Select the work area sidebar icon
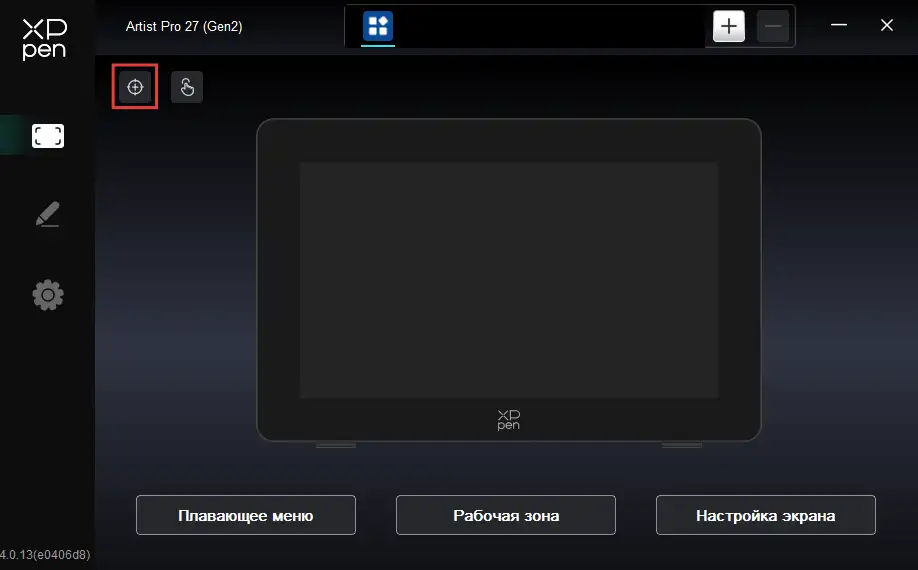The height and width of the screenshot is (570, 918). coord(47,136)
